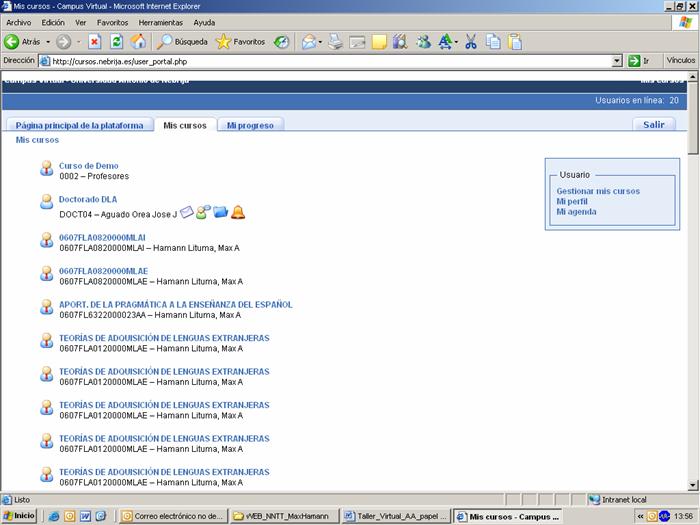Open the Mi agenda link
700x525 pixels.
tap(576, 212)
